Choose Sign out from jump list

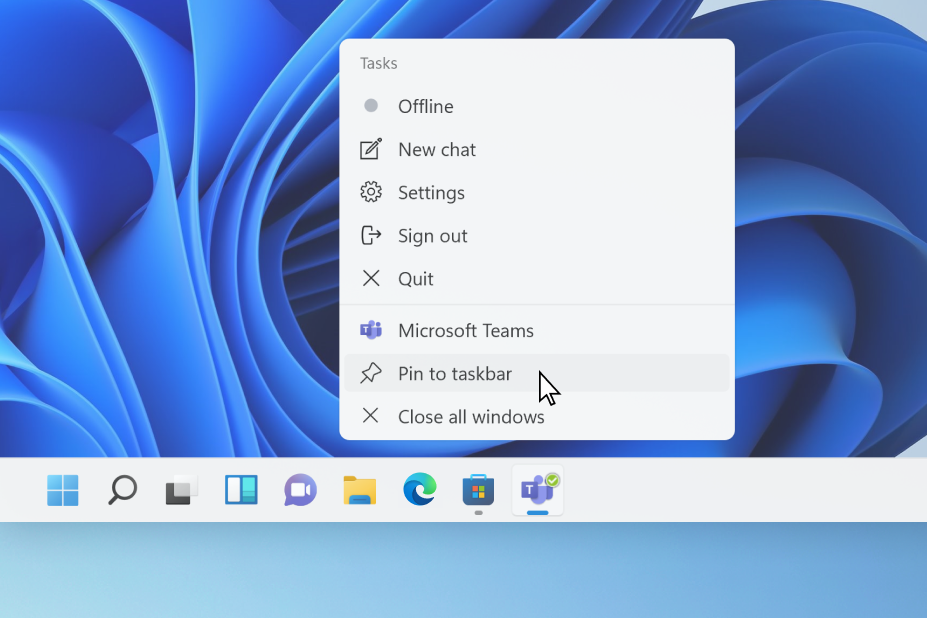(537, 236)
